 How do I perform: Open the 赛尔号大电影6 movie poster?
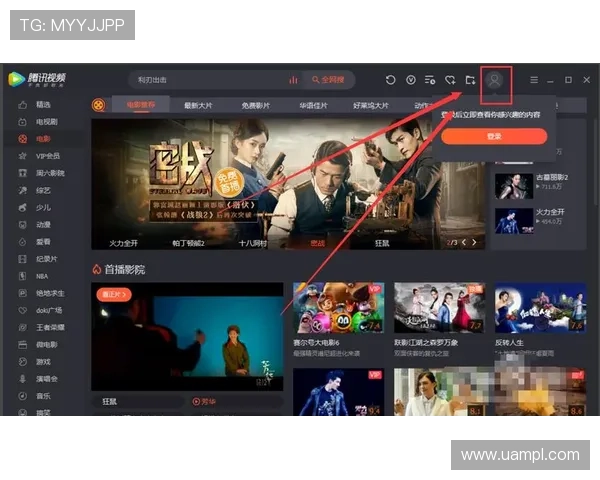pos(338,308)
